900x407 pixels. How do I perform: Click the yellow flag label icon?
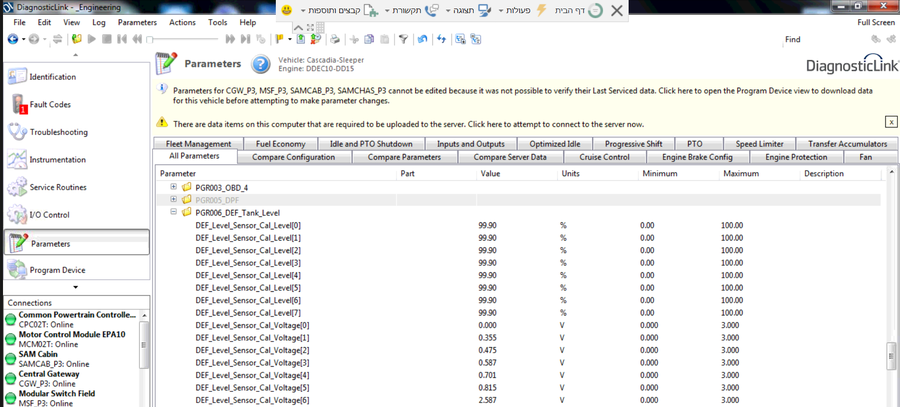coord(280,39)
